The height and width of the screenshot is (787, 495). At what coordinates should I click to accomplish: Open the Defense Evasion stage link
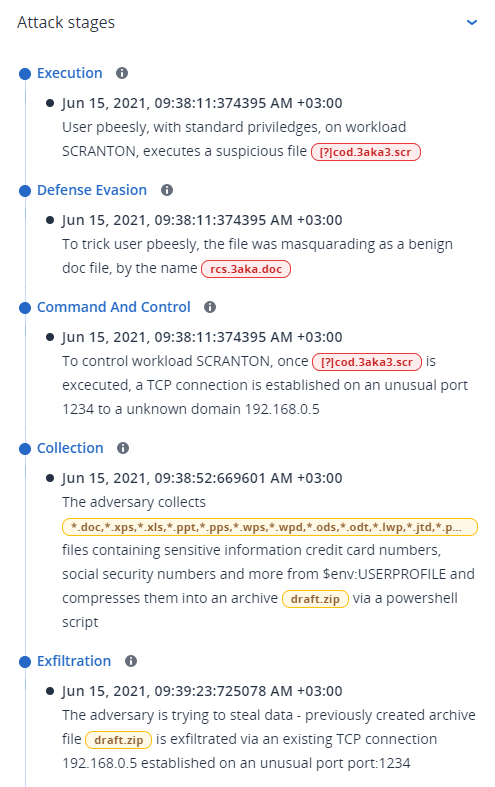92,190
